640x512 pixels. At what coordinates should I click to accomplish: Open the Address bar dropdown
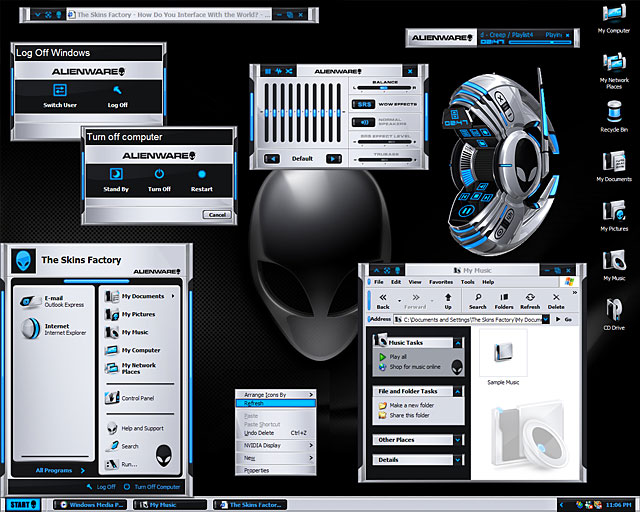pyautogui.click(x=546, y=319)
